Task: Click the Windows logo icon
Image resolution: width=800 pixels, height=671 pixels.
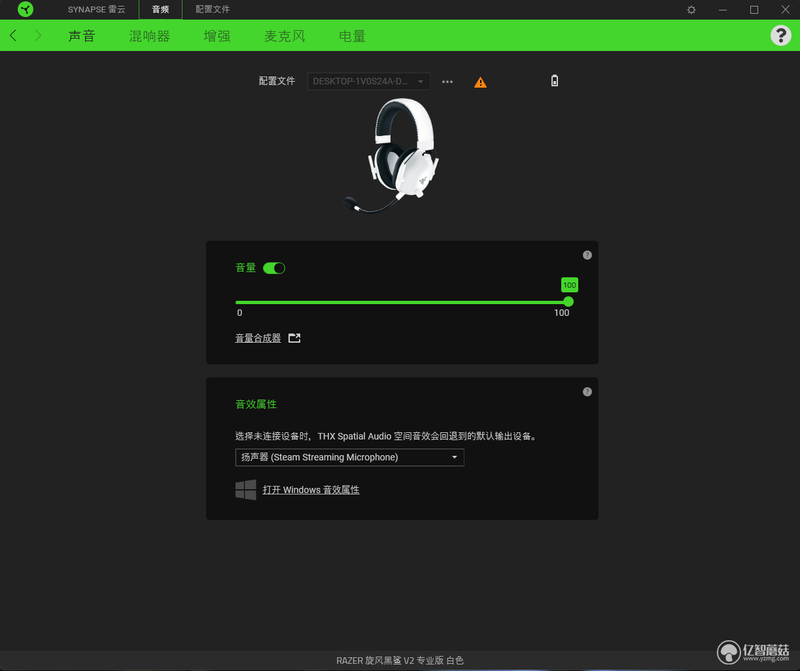Action: (x=245, y=490)
